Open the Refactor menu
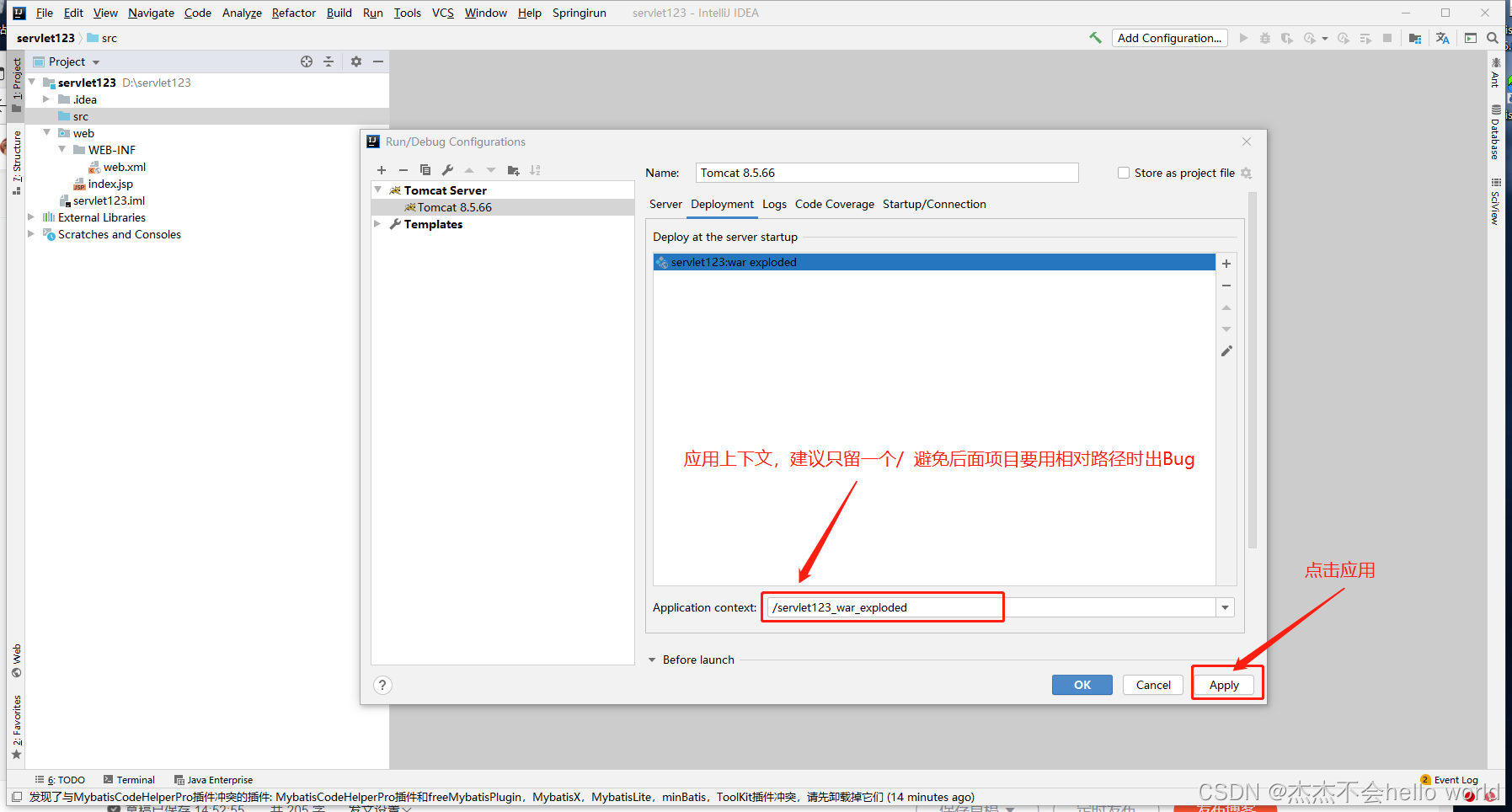Screen dimensions: 1512x812 coord(294,13)
